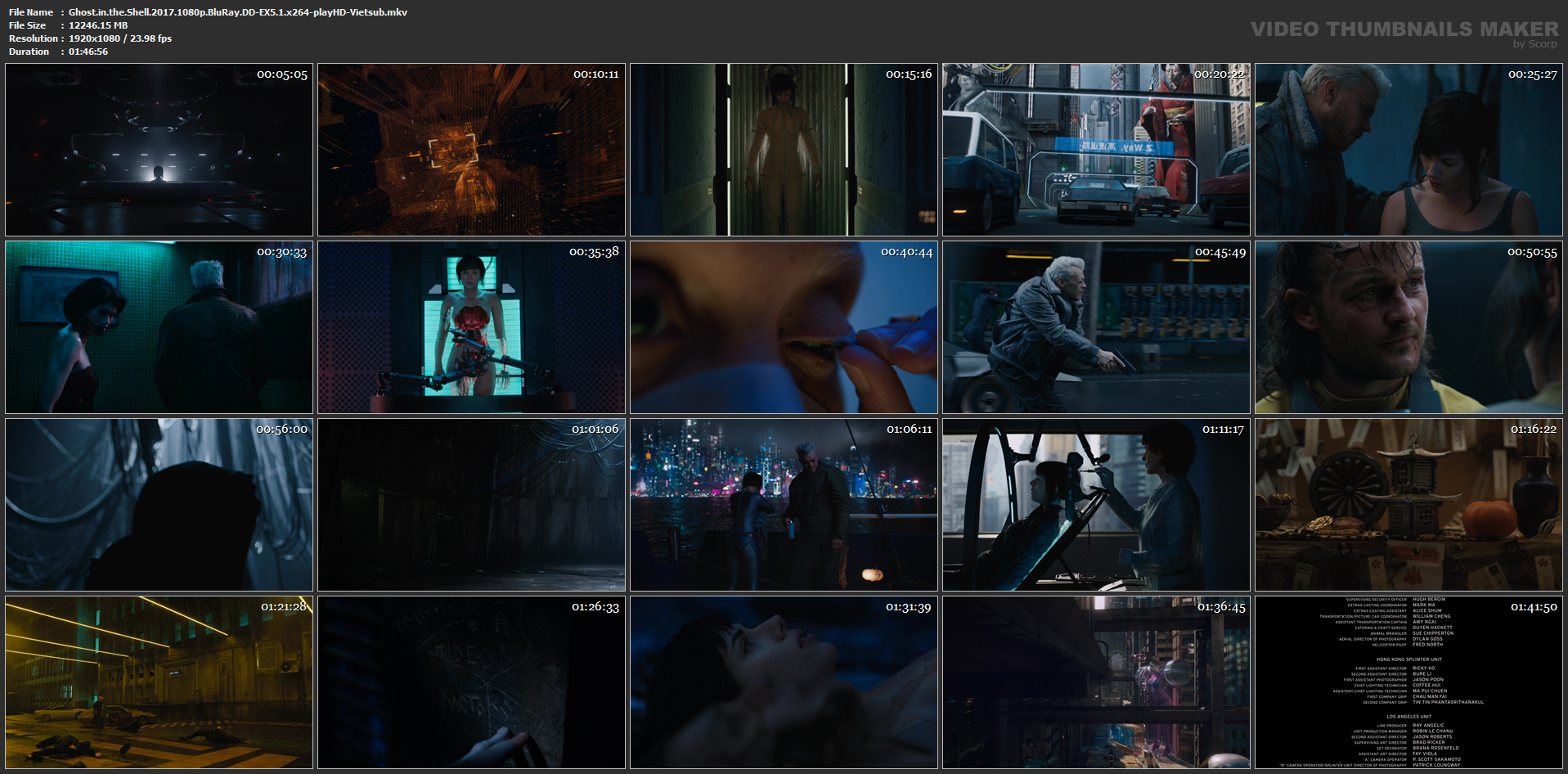This screenshot has width=1568, height=774.
Task: Select the thumbnail stamped 00:35:38
Action: tap(471, 327)
